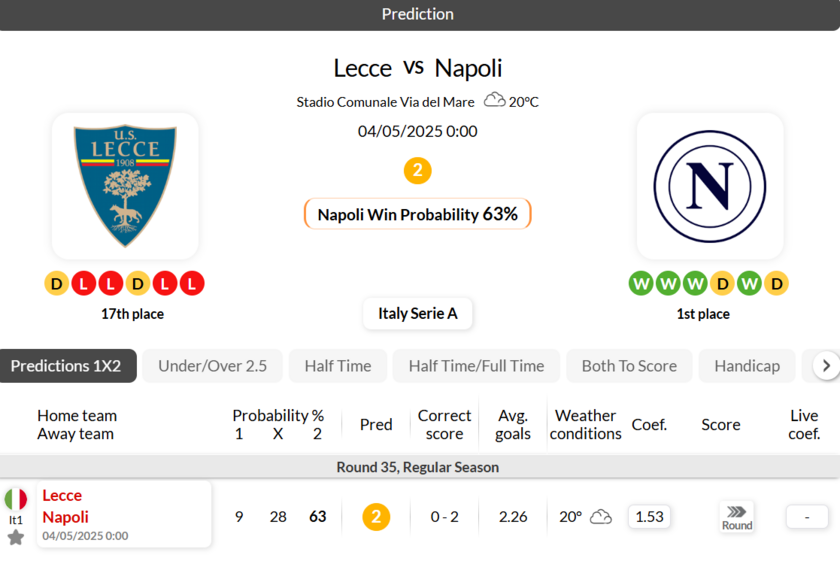
Task: Click the 1.53 coefficient button
Action: click(x=649, y=517)
